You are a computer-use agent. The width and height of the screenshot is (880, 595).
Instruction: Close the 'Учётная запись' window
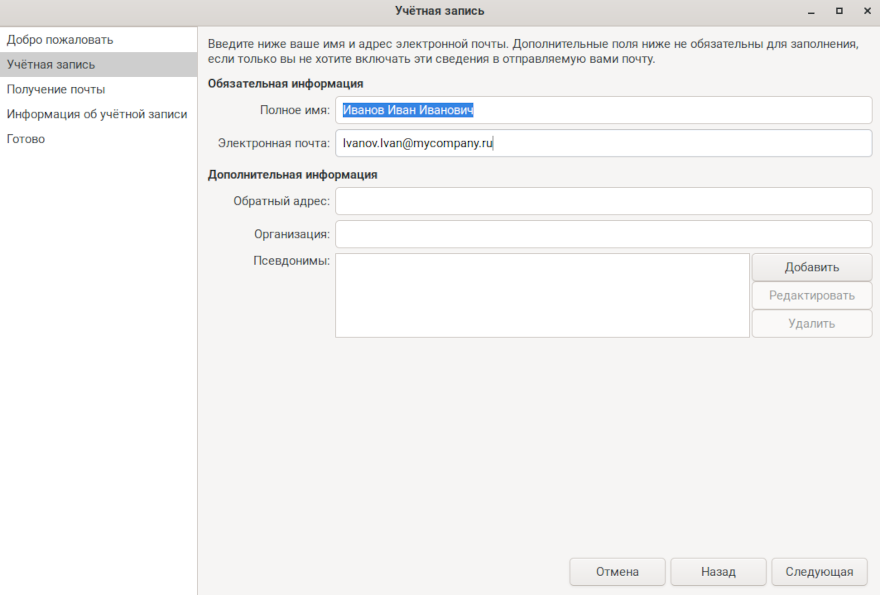(865, 11)
